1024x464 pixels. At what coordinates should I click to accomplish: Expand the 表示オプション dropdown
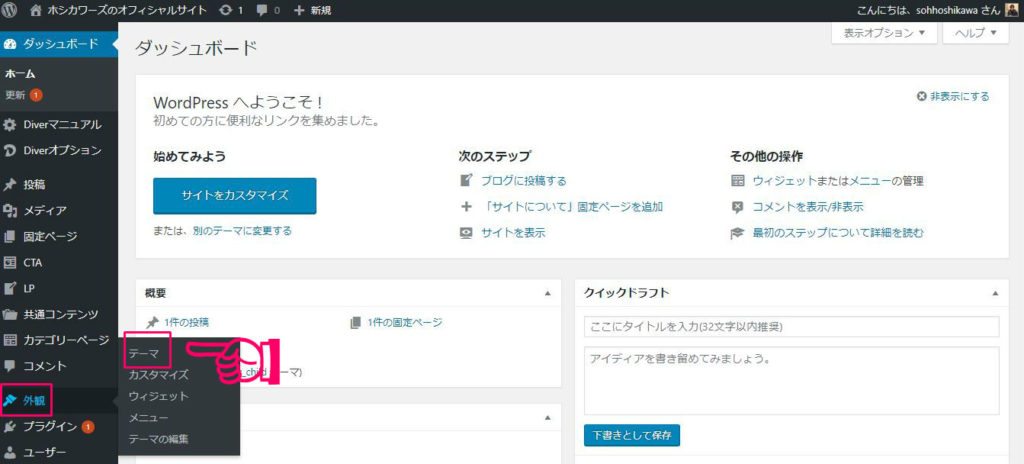884,33
